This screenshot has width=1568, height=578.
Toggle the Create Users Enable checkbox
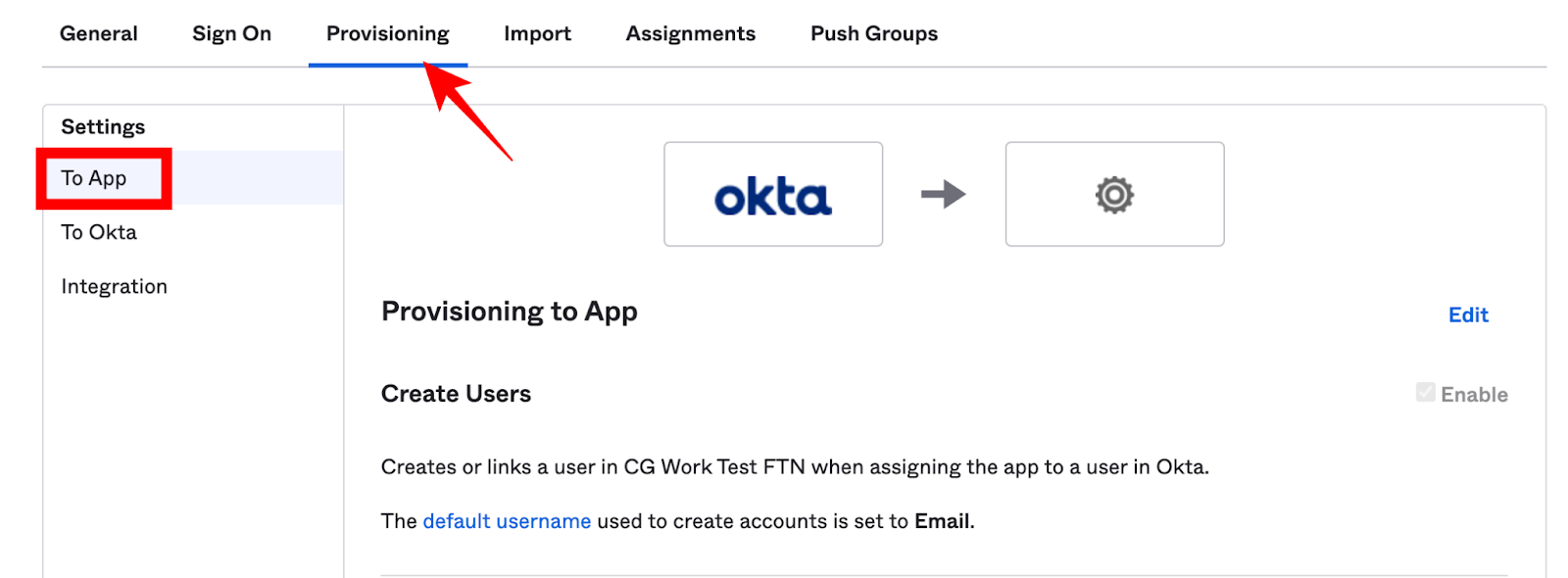[1425, 393]
